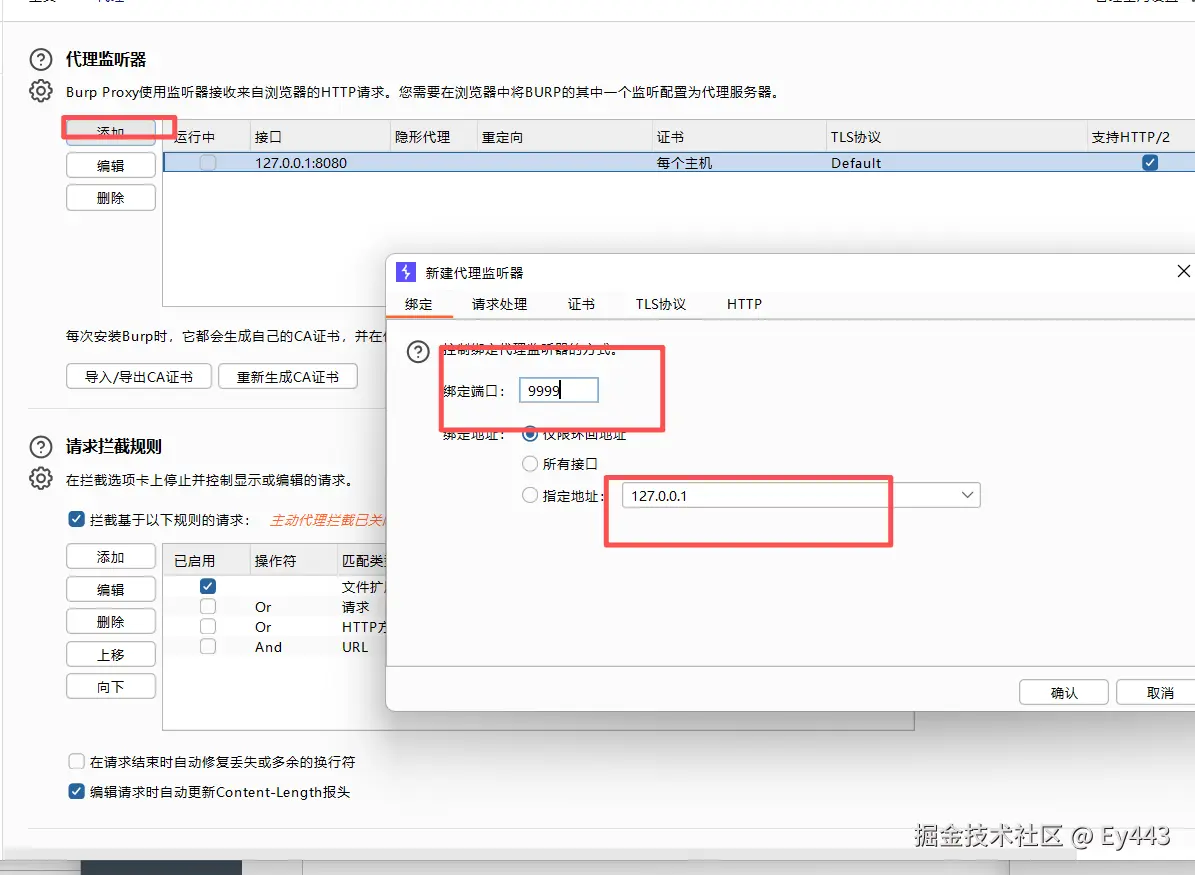Screen dimensions: 1195x875
Task: Enable the Or 请求 rule checkbox
Action: (x=207, y=607)
